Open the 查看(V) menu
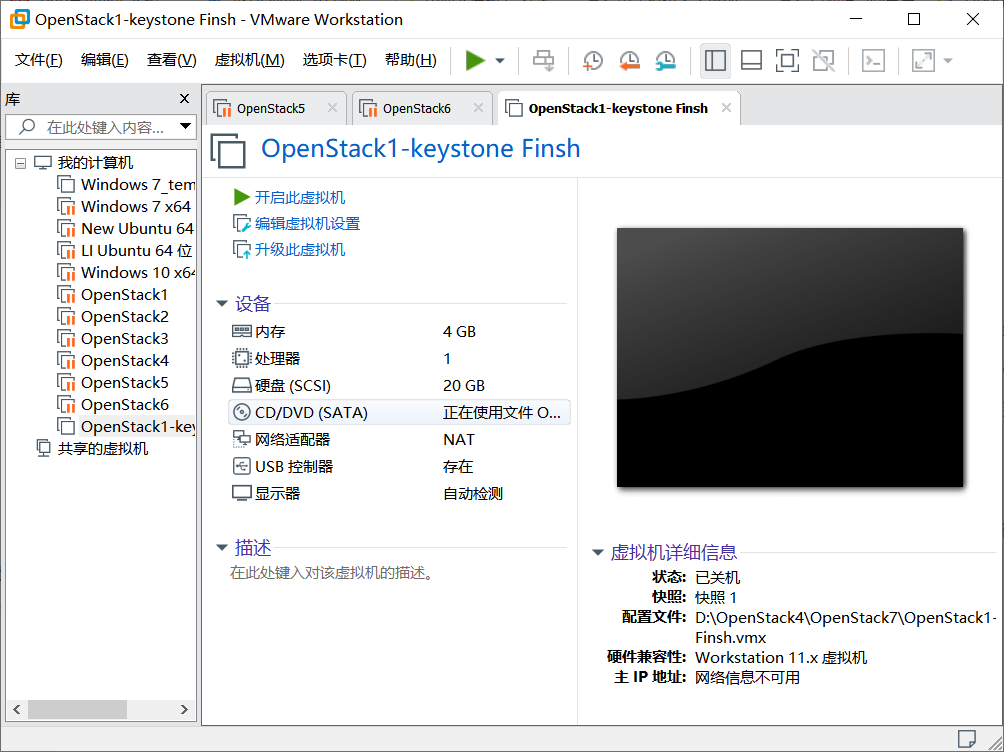The image size is (1004, 752). pos(171,60)
